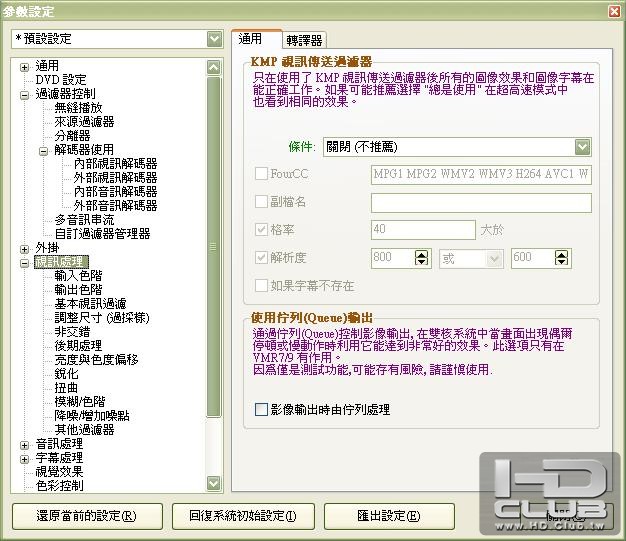Select 調整尺寸 (過採樣) in the tree
Viewport: 626px width, 541px height.
pyautogui.click(x=102, y=318)
